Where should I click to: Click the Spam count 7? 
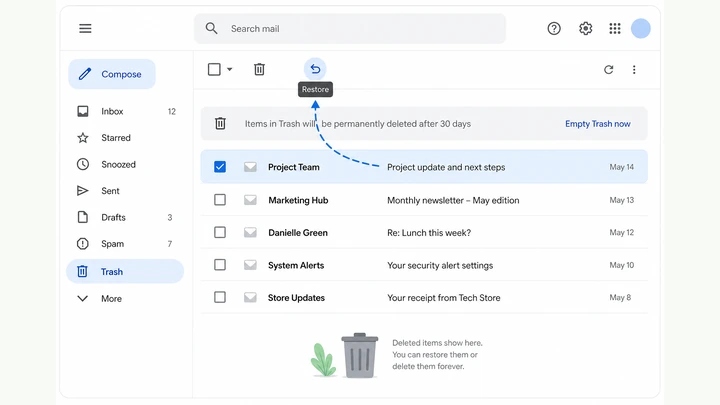point(170,244)
